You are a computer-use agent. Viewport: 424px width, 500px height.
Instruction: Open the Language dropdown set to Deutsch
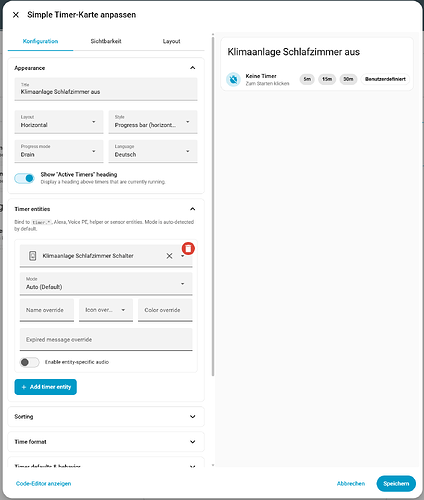tap(153, 151)
